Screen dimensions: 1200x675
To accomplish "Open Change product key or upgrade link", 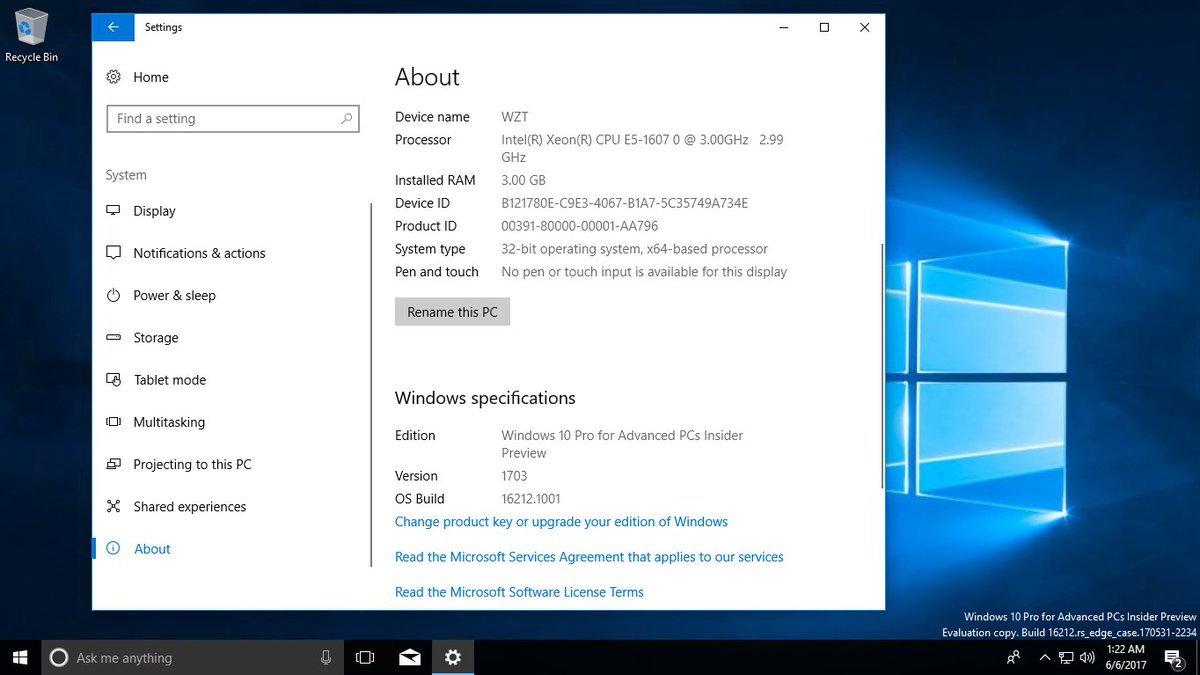I will pyautogui.click(x=561, y=521).
